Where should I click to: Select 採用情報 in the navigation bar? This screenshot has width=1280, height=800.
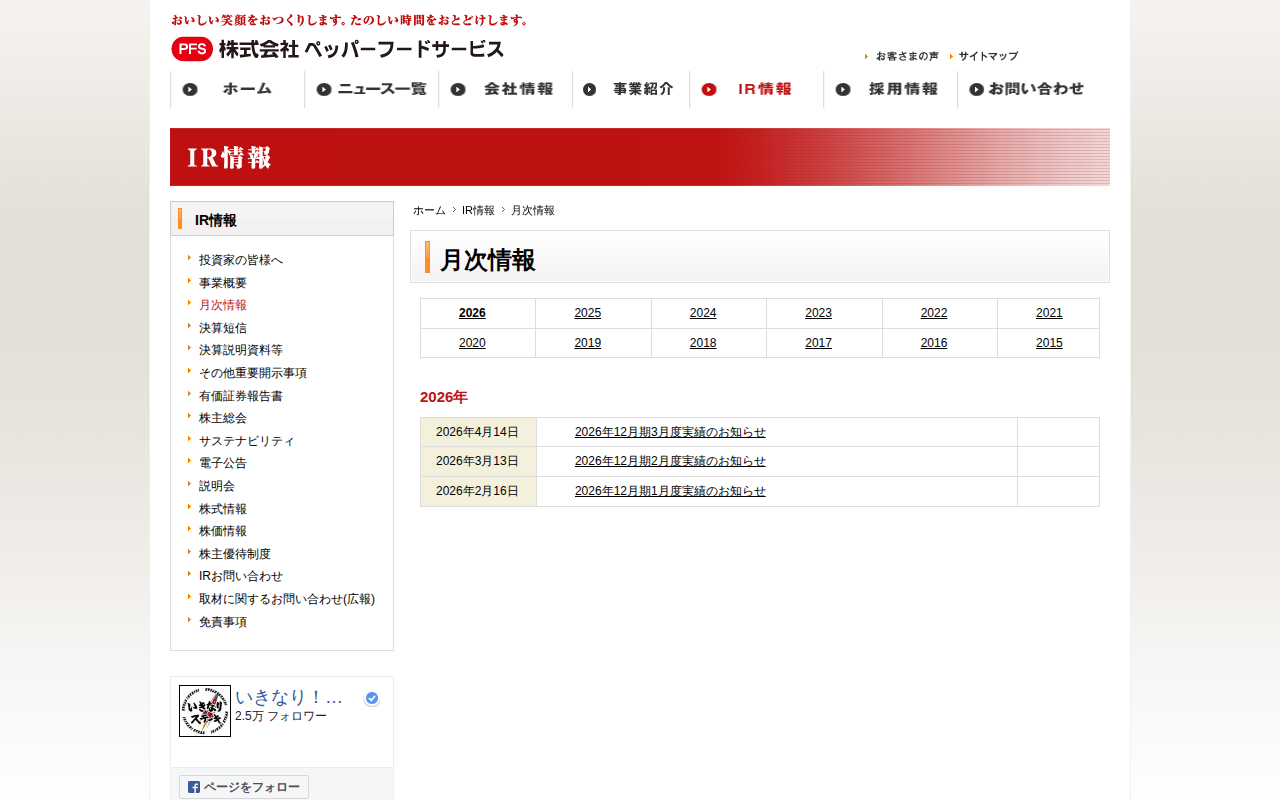coord(890,89)
